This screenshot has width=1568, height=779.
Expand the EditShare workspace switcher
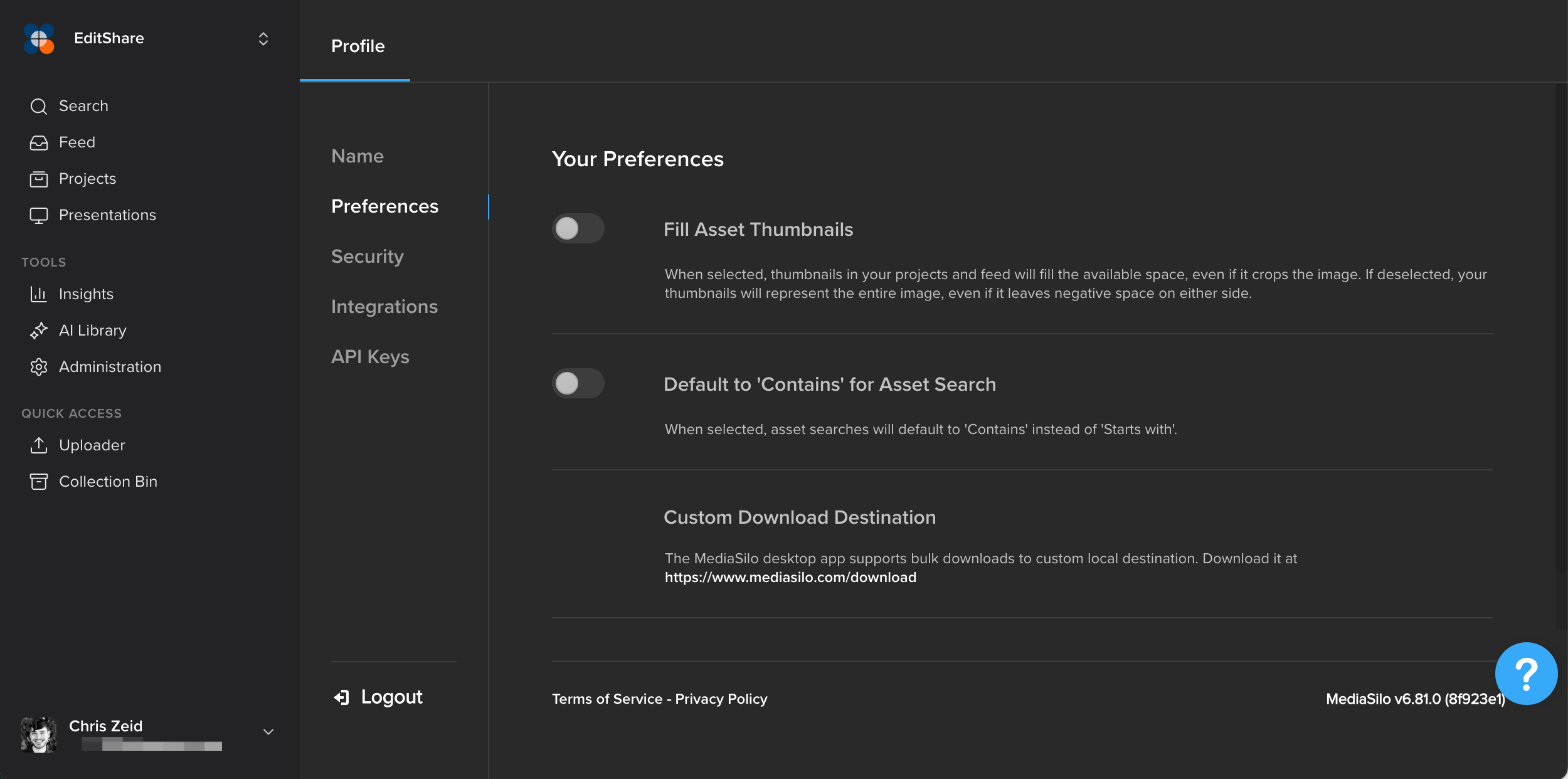pyautogui.click(x=263, y=39)
